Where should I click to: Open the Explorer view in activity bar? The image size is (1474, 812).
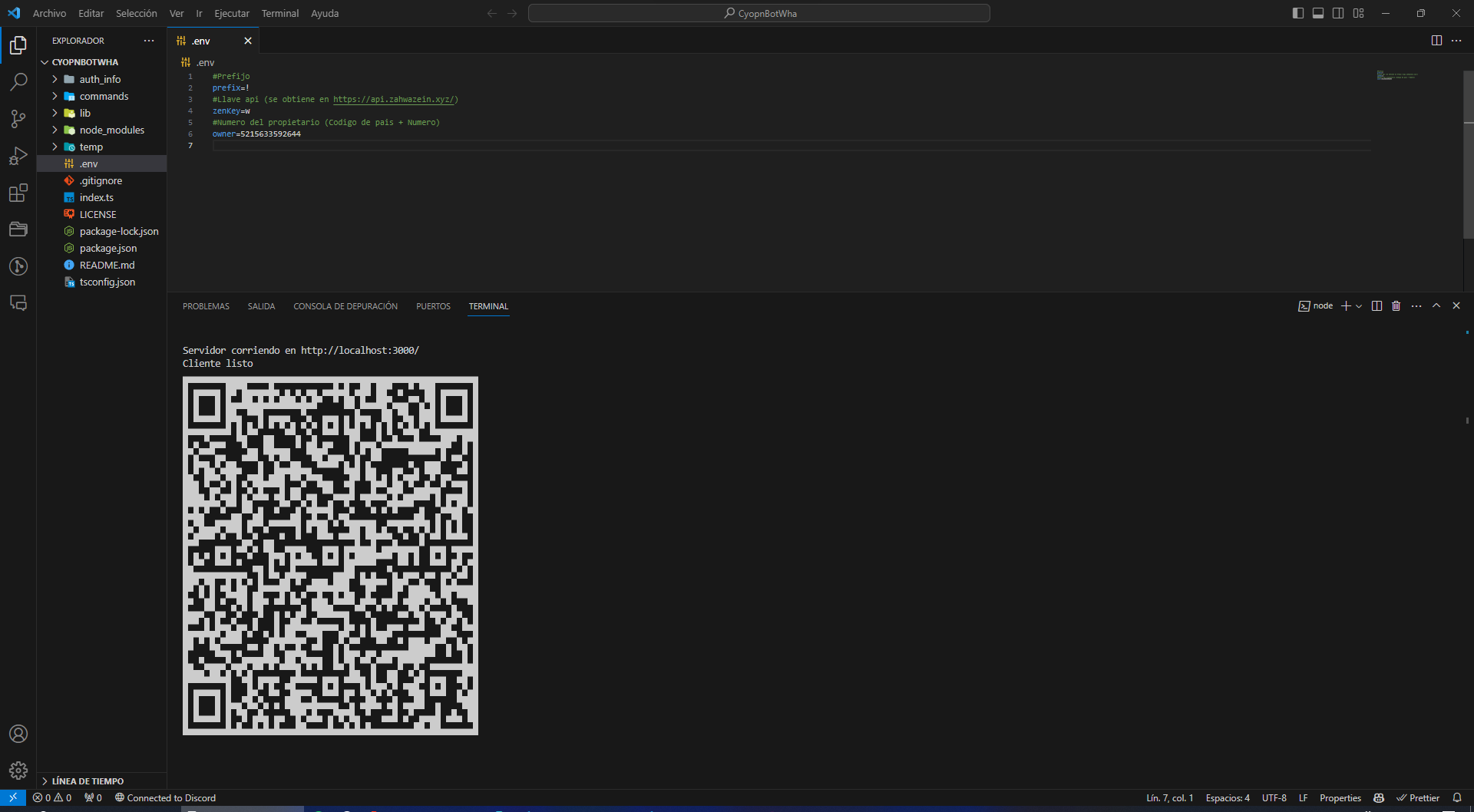coord(18,45)
